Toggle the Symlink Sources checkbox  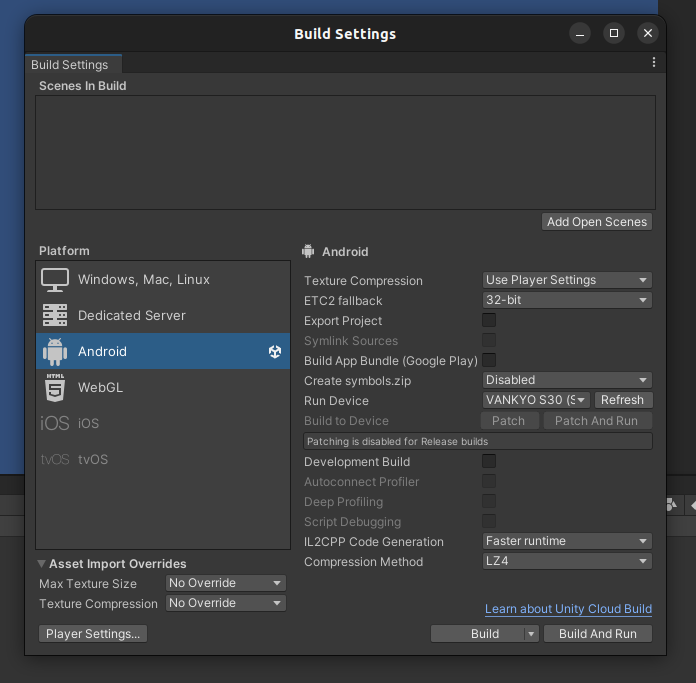coord(489,340)
